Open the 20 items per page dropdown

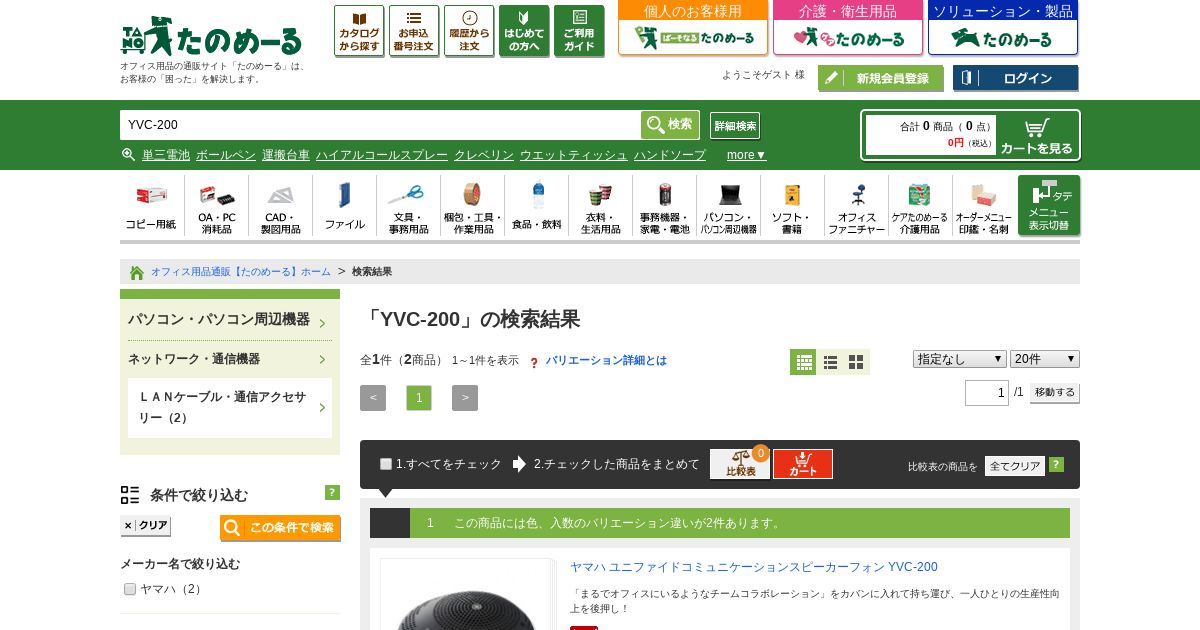coord(1045,359)
